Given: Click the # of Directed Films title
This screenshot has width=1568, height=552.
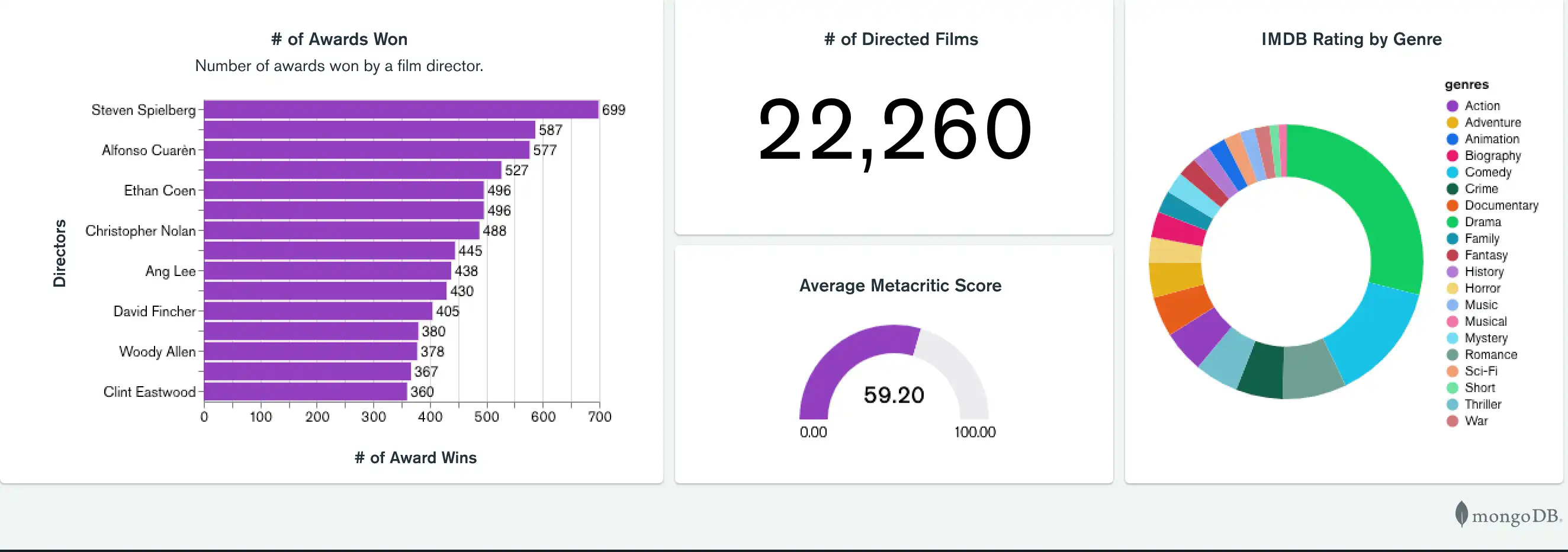Looking at the screenshot, I should [x=901, y=38].
